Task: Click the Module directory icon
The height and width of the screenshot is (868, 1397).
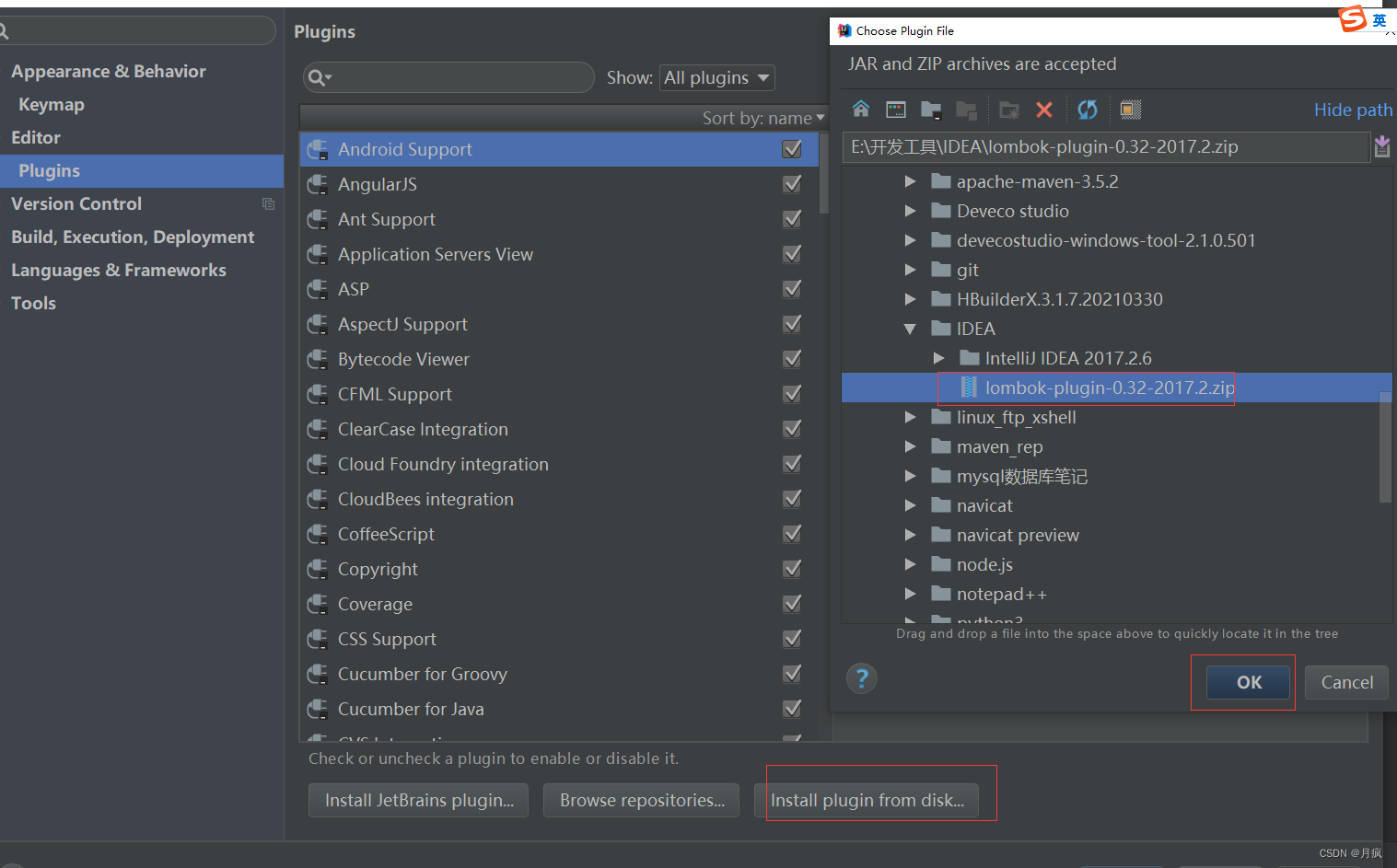Action: pos(966,110)
